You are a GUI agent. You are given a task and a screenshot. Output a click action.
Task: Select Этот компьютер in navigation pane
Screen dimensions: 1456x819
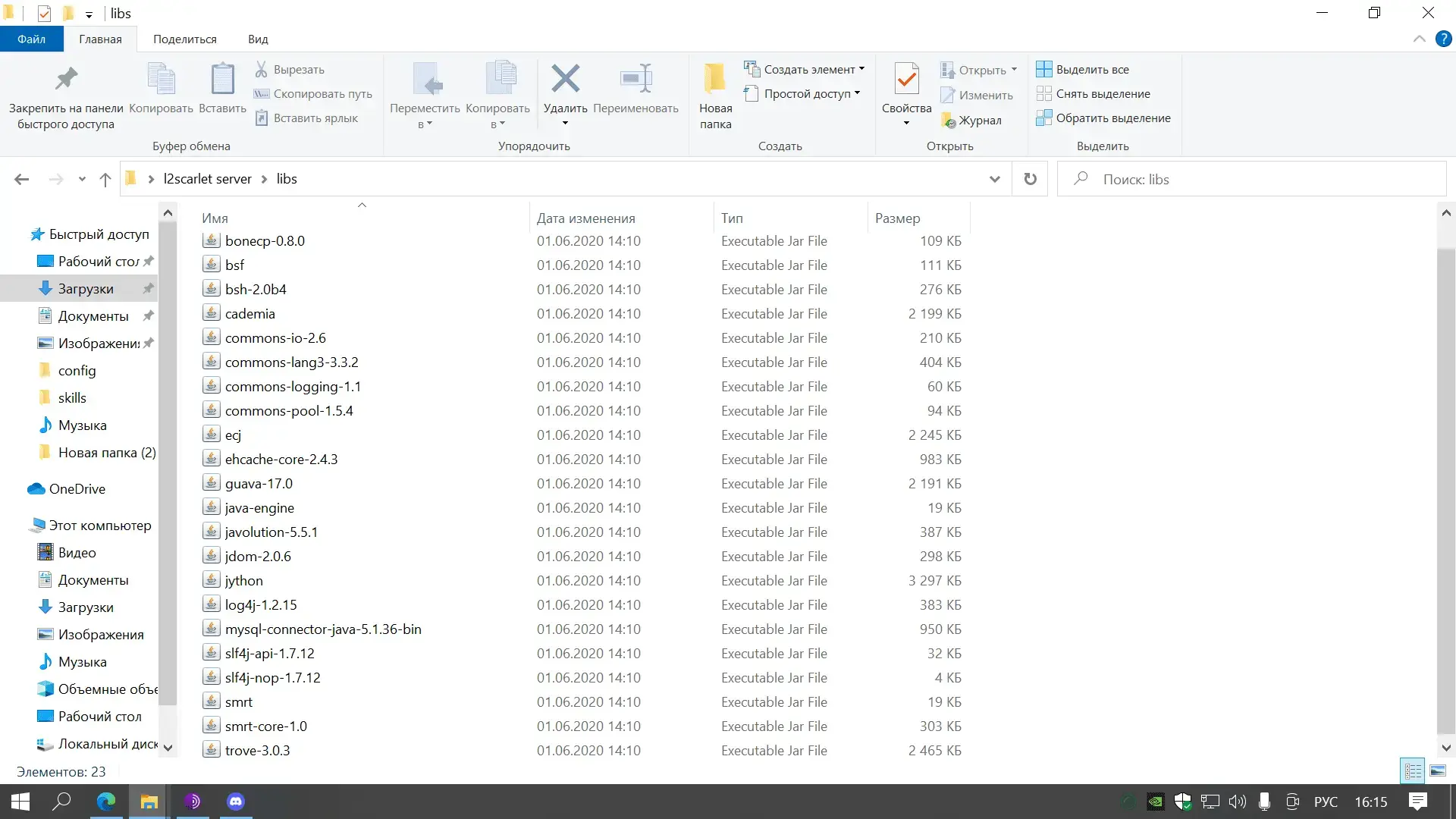99,526
